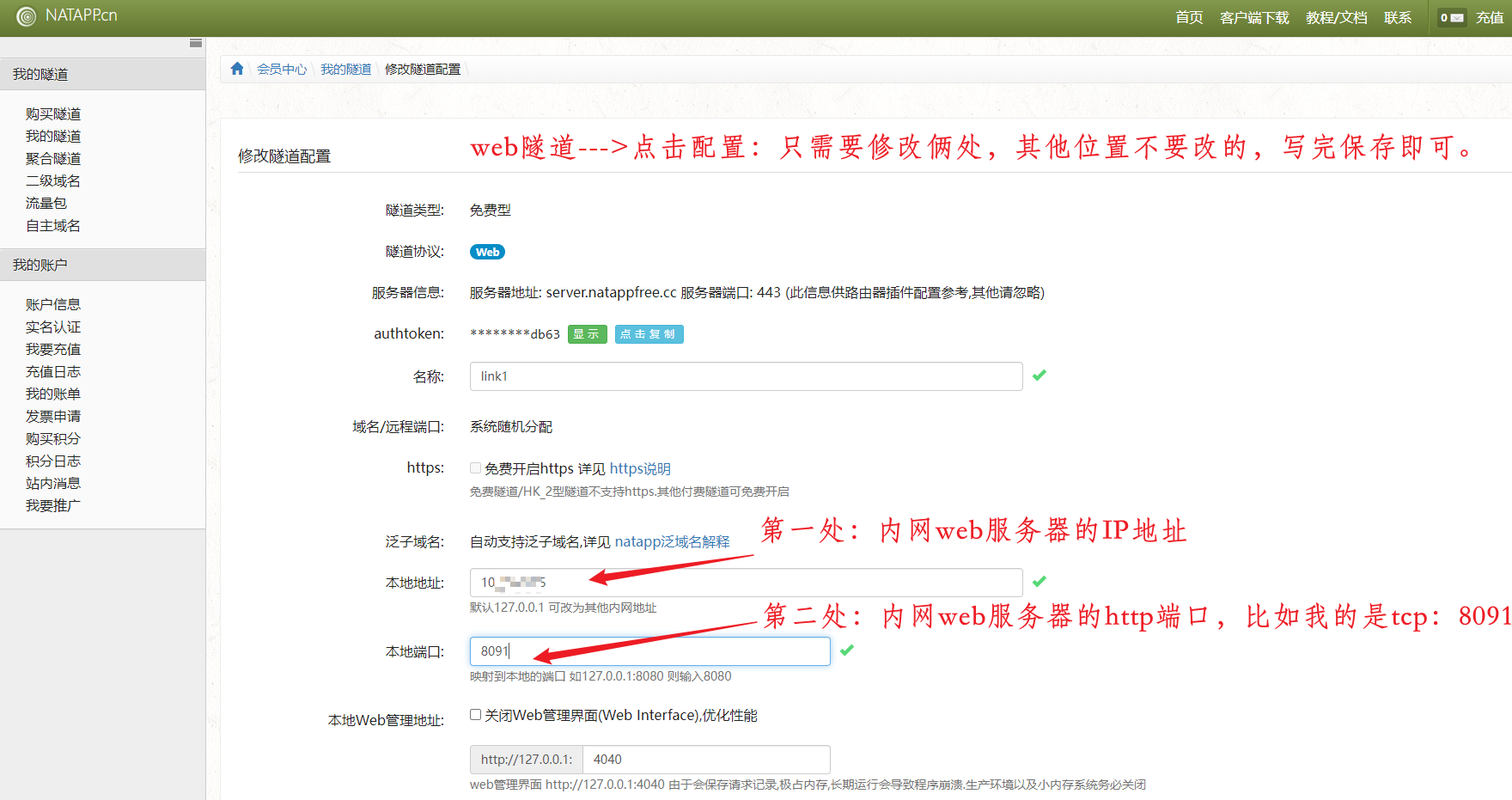Click 显示 to reveal the authtoken
Viewport: 1512px width, 800px height.
(587, 334)
